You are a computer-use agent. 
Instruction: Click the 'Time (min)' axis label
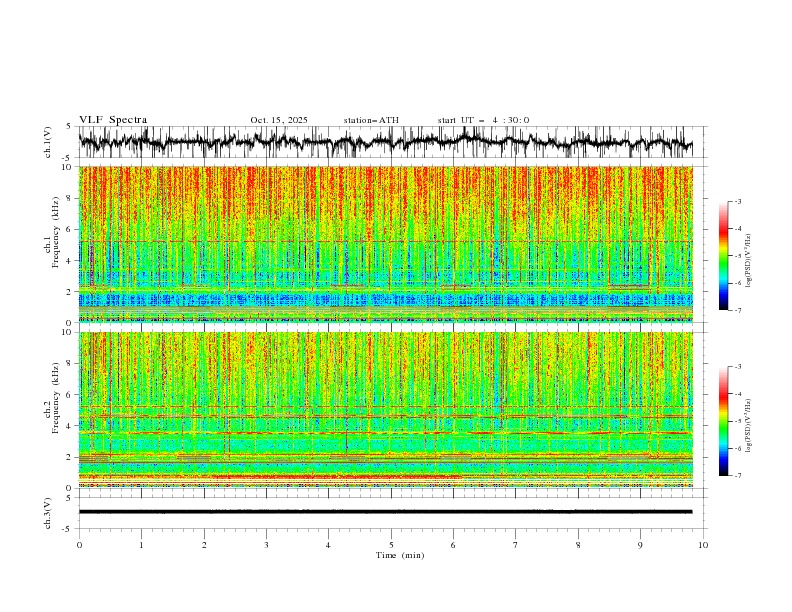[400, 555]
